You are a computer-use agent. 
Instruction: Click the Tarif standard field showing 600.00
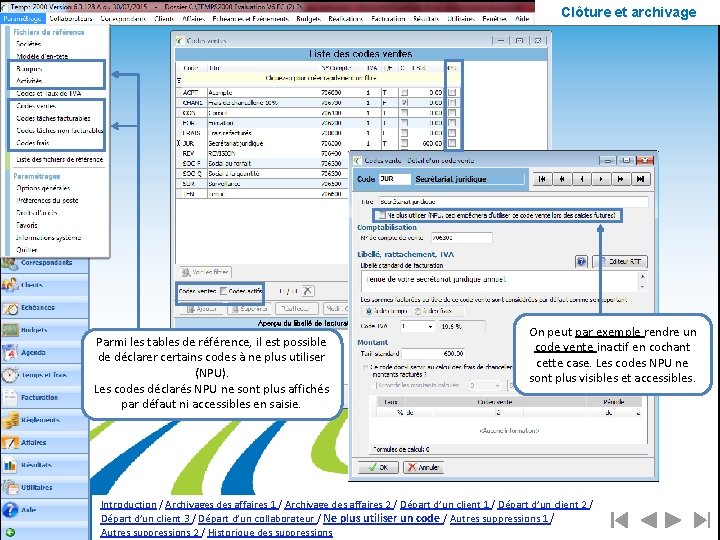coord(433,354)
